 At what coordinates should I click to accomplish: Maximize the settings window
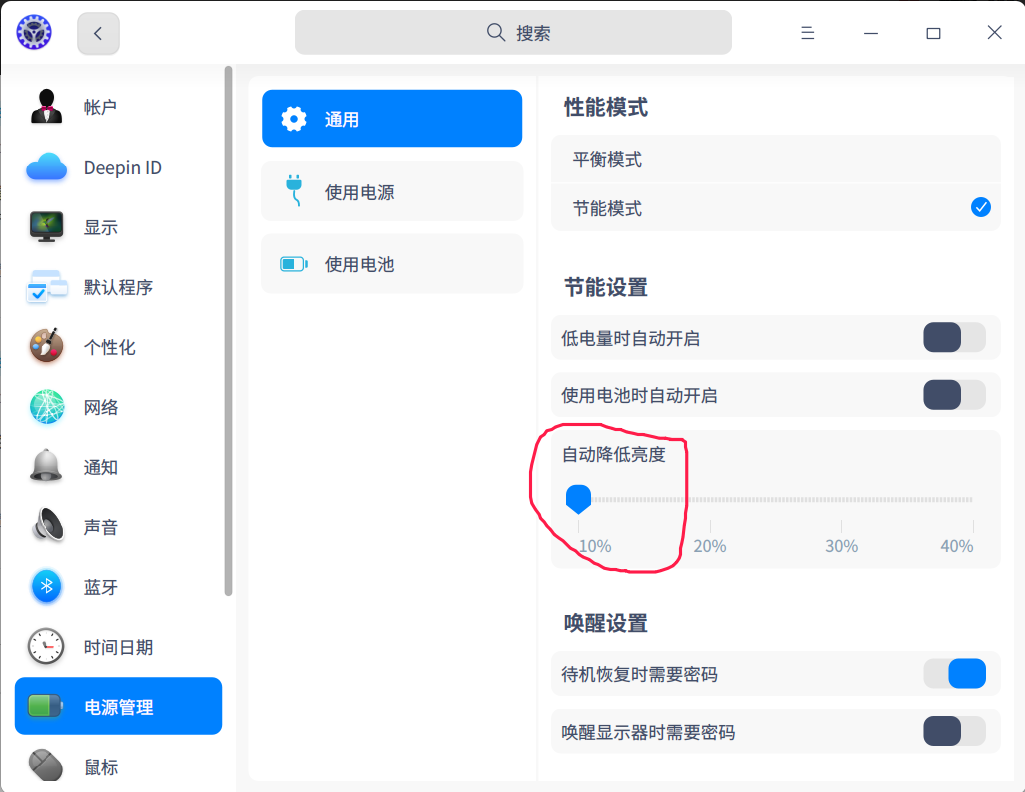(933, 33)
